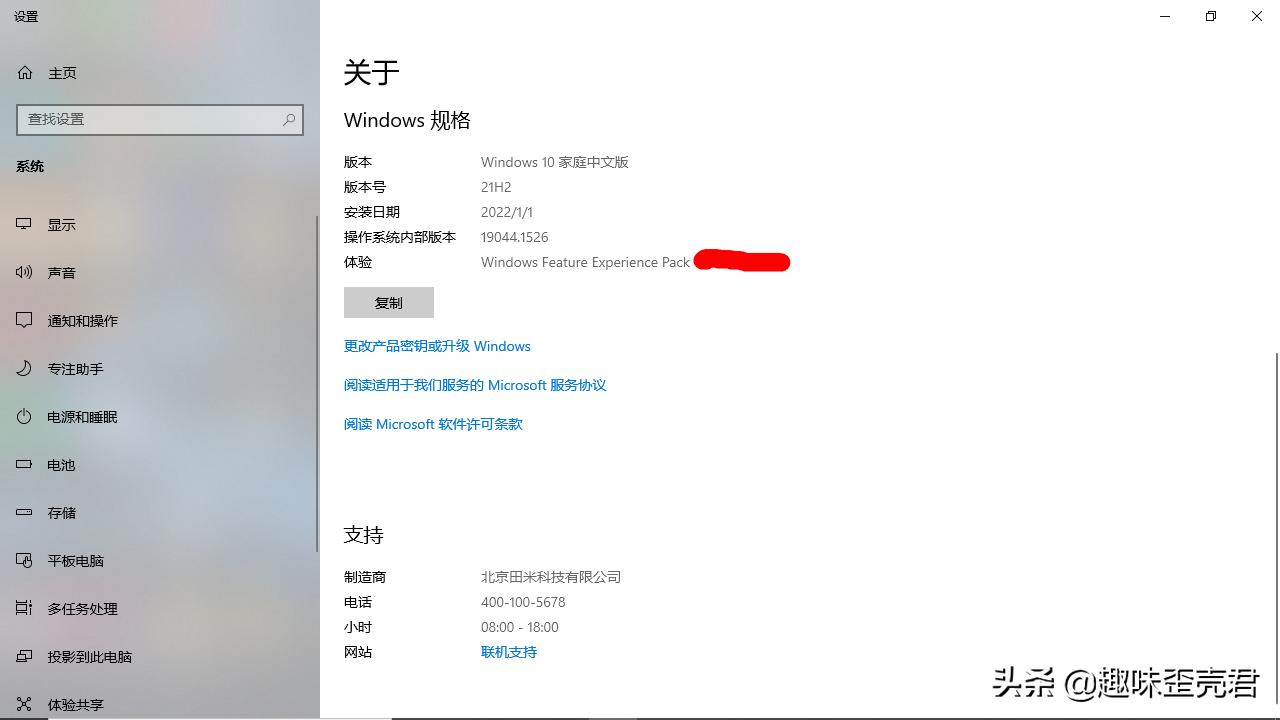Click the window restore button

(1209, 16)
